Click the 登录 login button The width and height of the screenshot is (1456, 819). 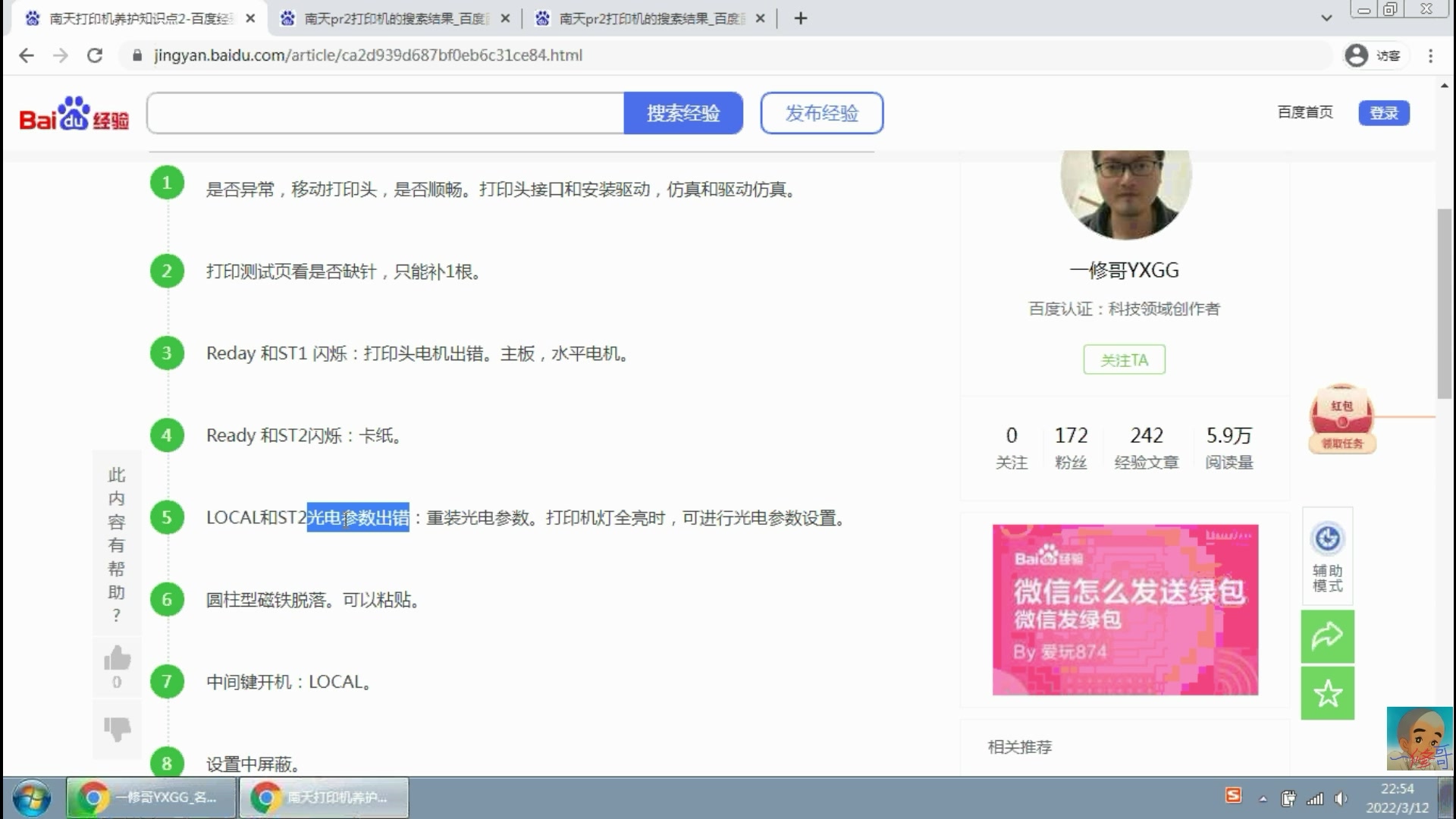1383,112
